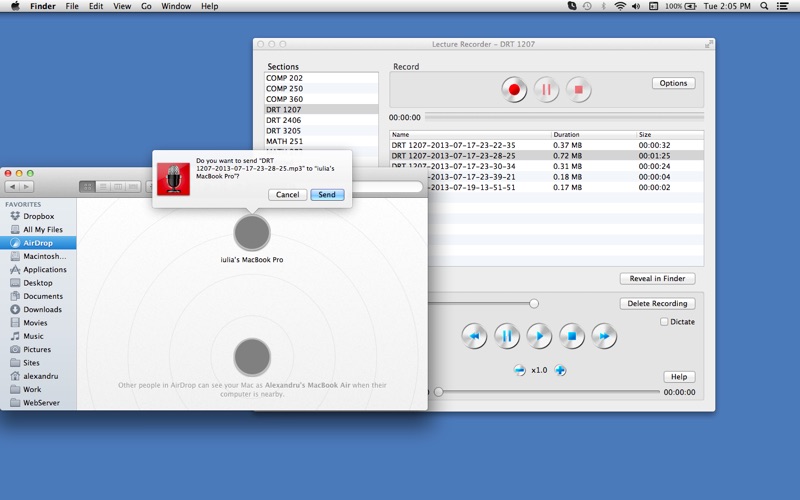Select the MATH 251 section
The image size is (800, 500).
[321, 141]
